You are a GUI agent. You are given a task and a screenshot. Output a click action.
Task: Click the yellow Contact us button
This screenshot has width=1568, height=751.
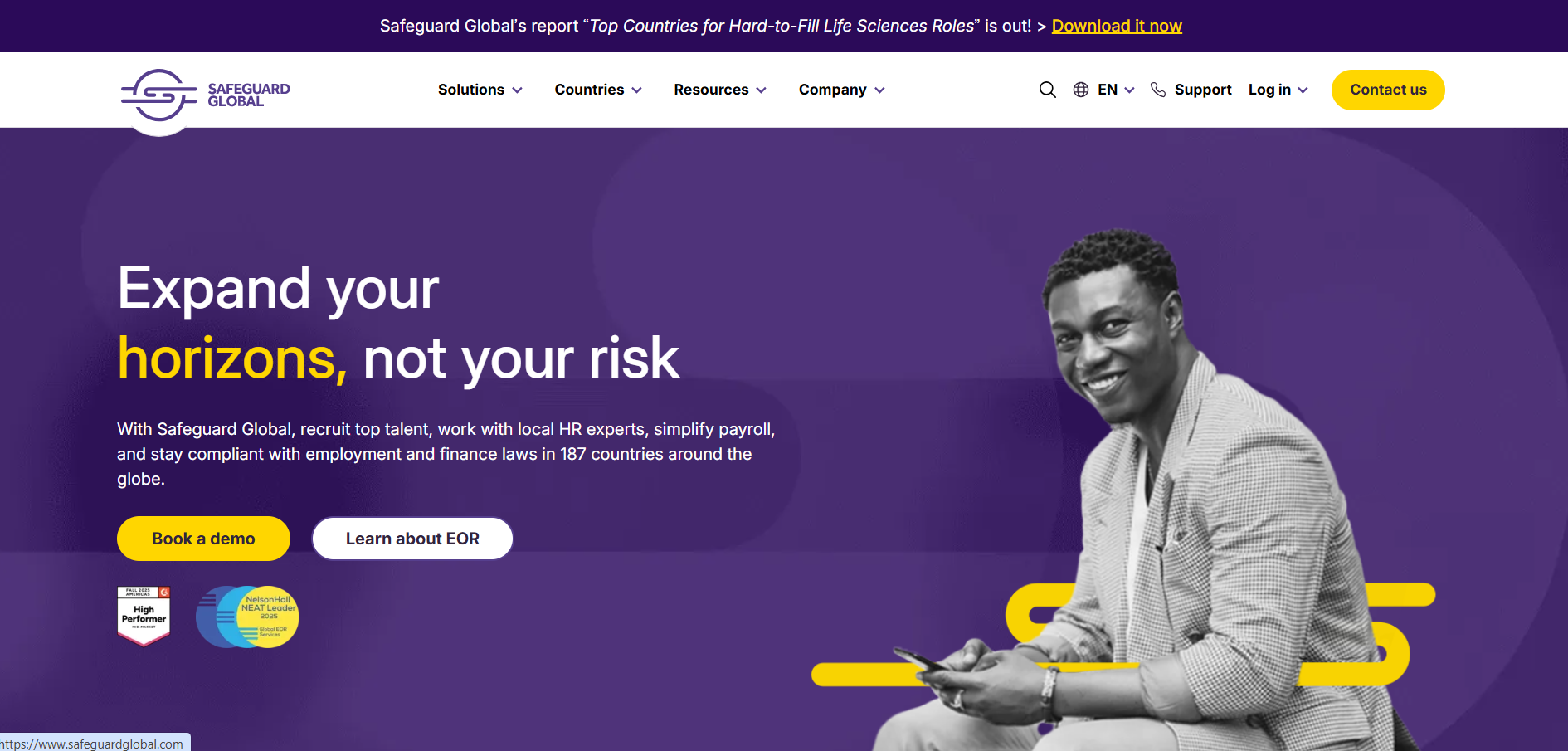tap(1388, 90)
